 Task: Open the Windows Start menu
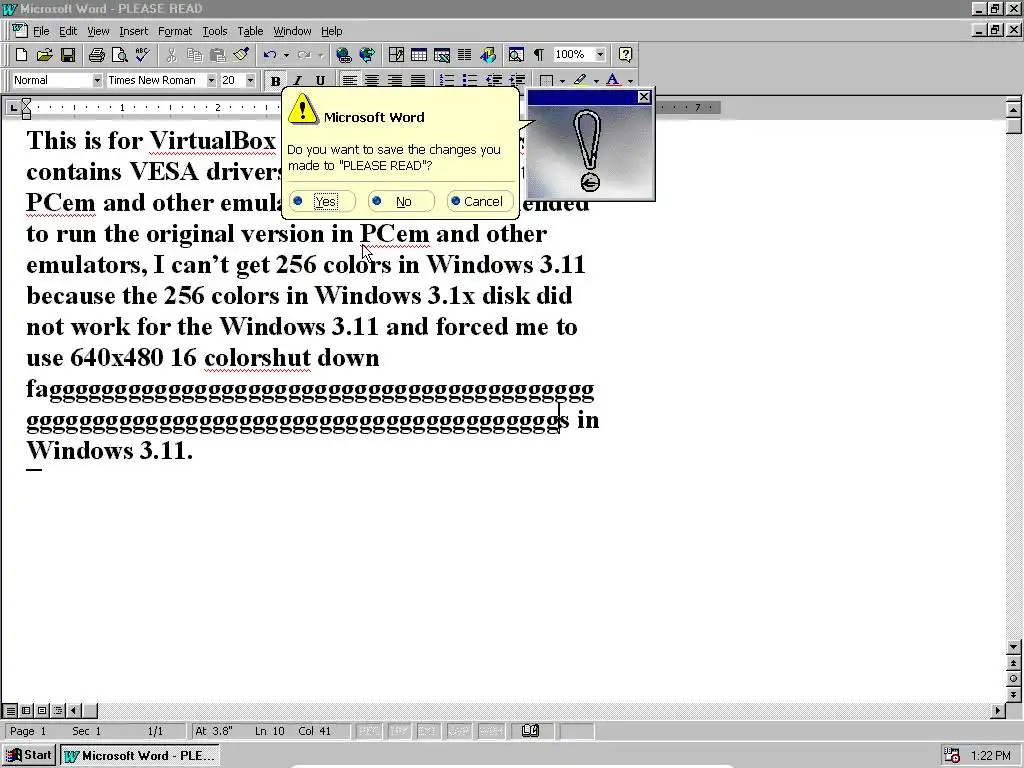coord(28,756)
